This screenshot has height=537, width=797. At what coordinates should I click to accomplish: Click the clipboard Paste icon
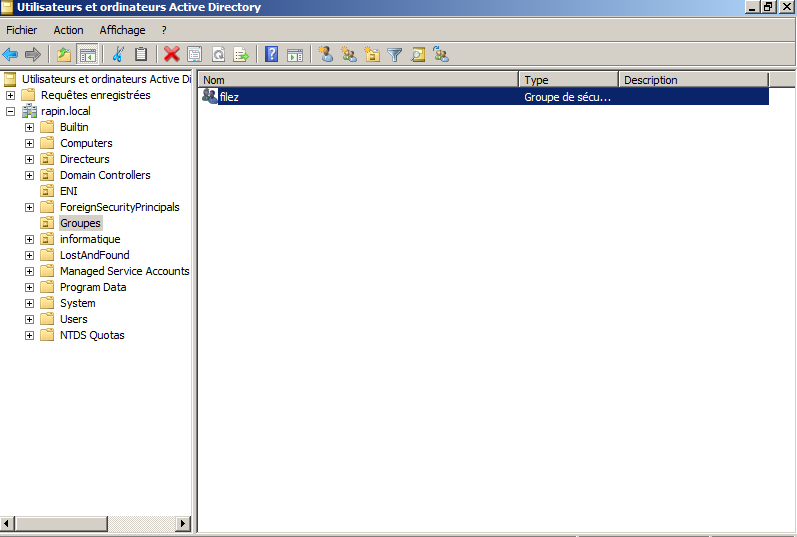[x=141, y=54]
